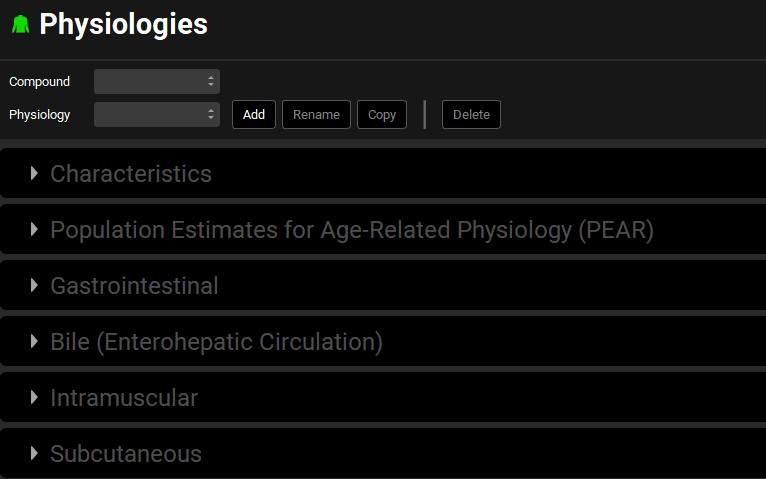
Task: Click the Compound field label
Action: [40, 81]
